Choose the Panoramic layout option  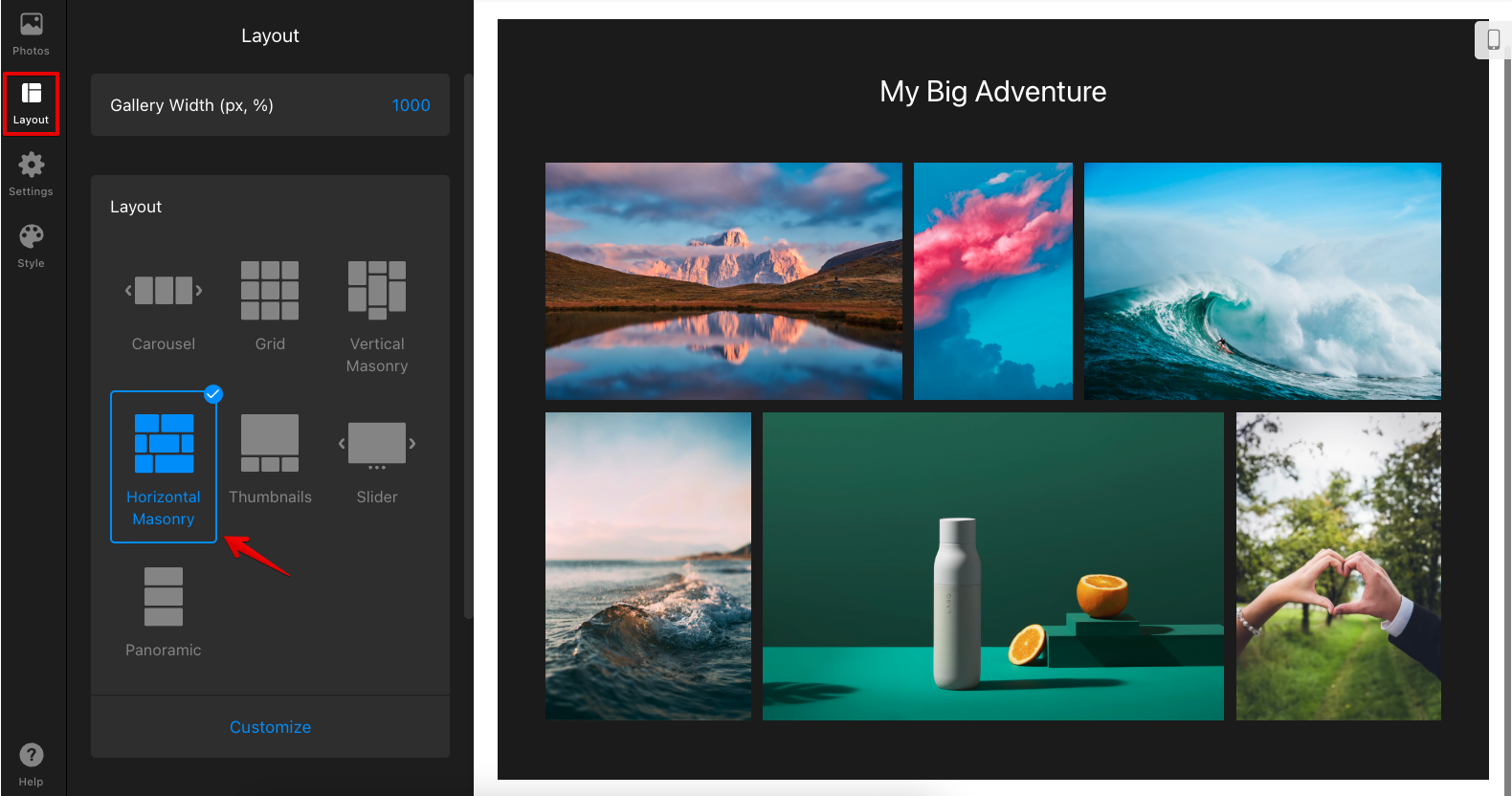(x=164, y=612)
